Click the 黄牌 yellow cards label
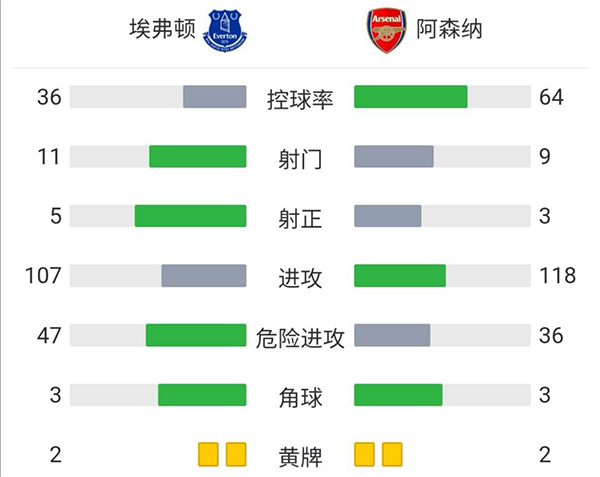 [300, 459]
